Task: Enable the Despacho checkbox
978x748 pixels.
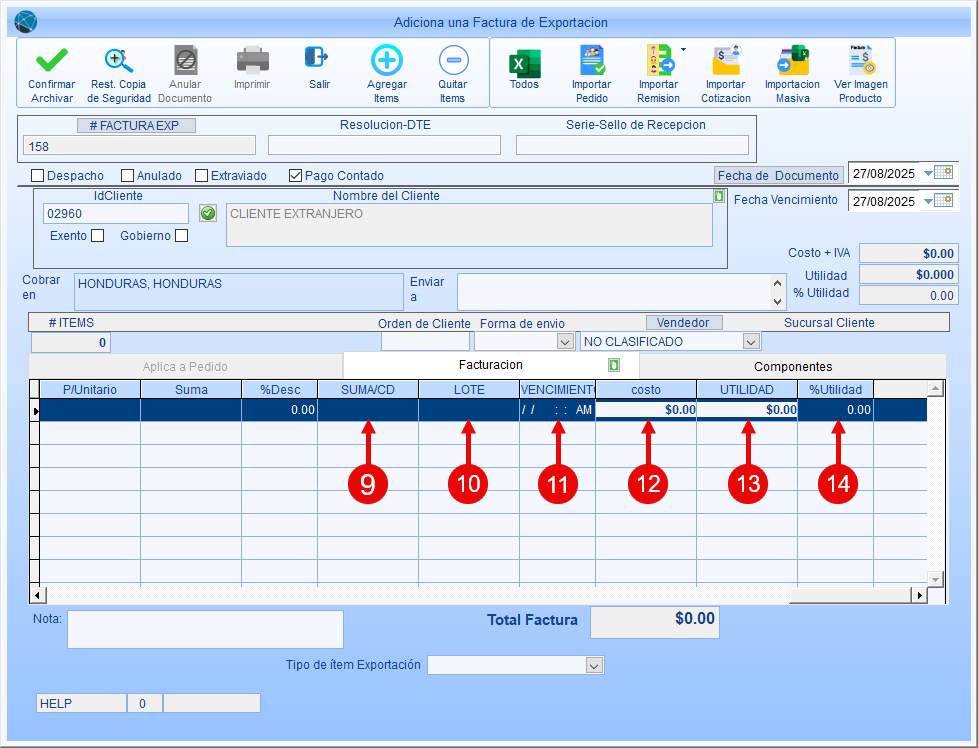Action: [x=38, y=176]
